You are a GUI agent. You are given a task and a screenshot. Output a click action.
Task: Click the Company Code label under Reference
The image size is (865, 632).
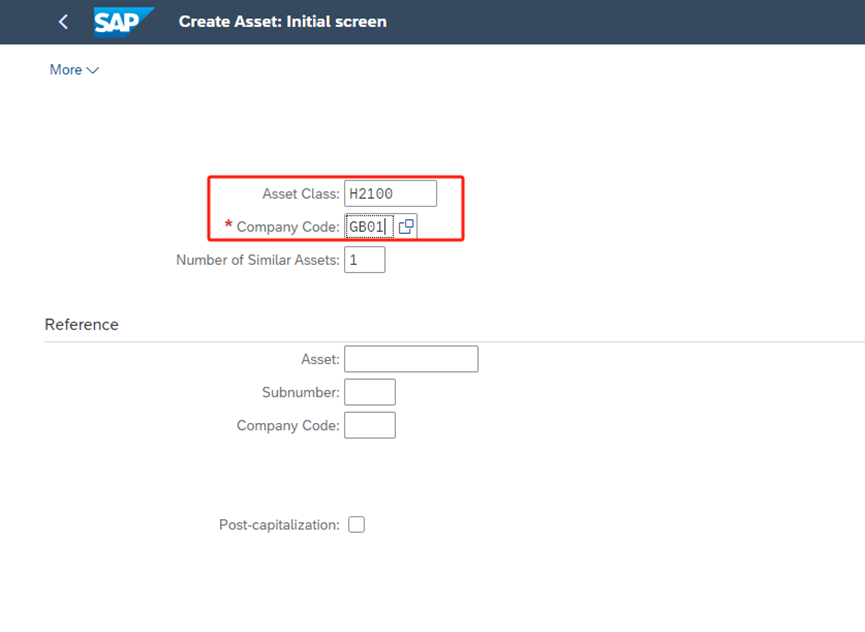(x=288, y=425)
